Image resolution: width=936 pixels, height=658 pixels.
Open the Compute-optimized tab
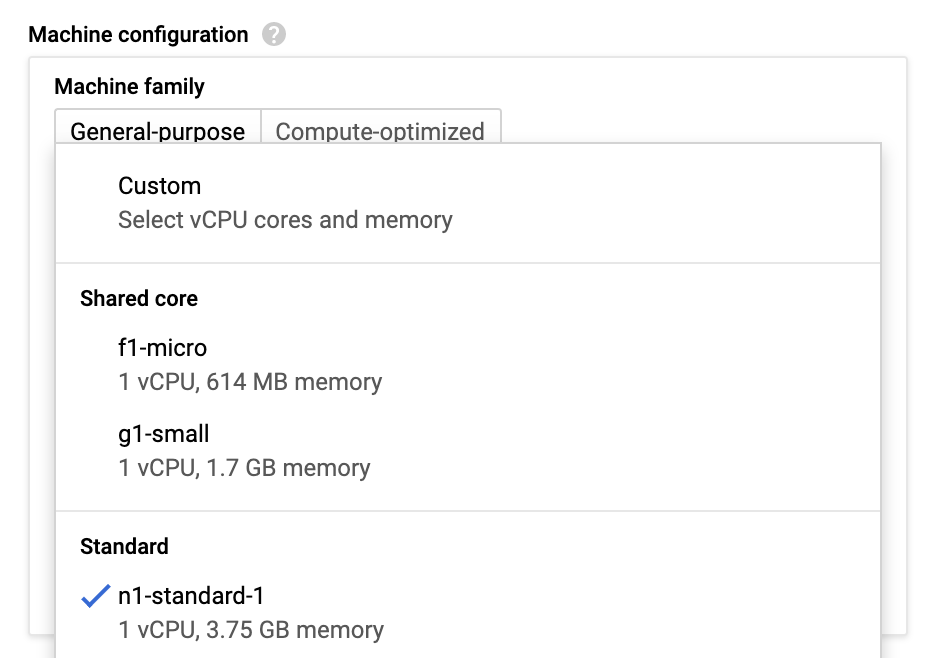[x=380, y=131]
